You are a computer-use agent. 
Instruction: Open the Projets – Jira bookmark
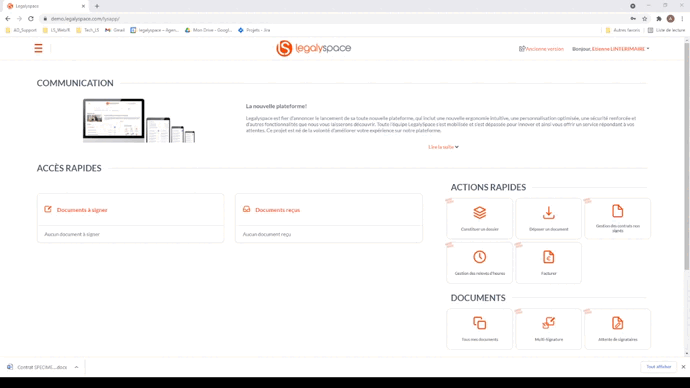click(x=254, y=30)
